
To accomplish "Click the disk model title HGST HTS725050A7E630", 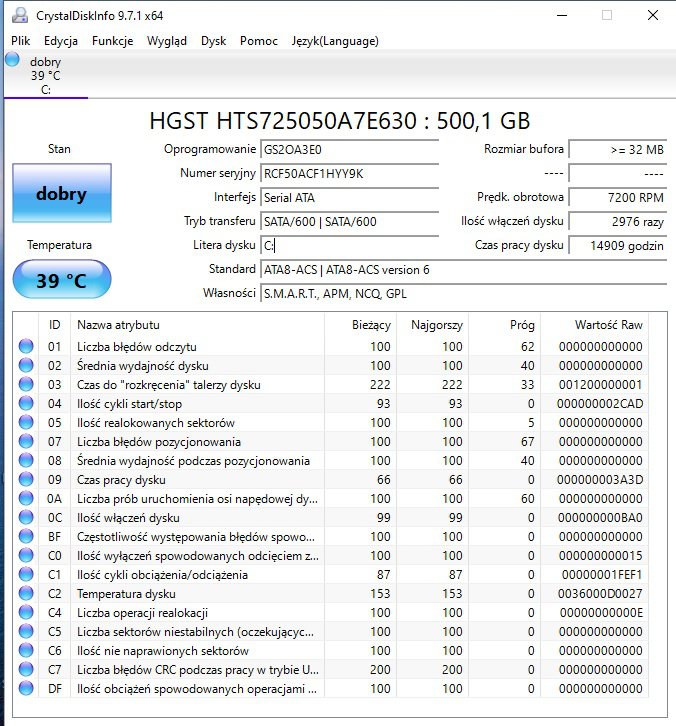I will [339, 121].
